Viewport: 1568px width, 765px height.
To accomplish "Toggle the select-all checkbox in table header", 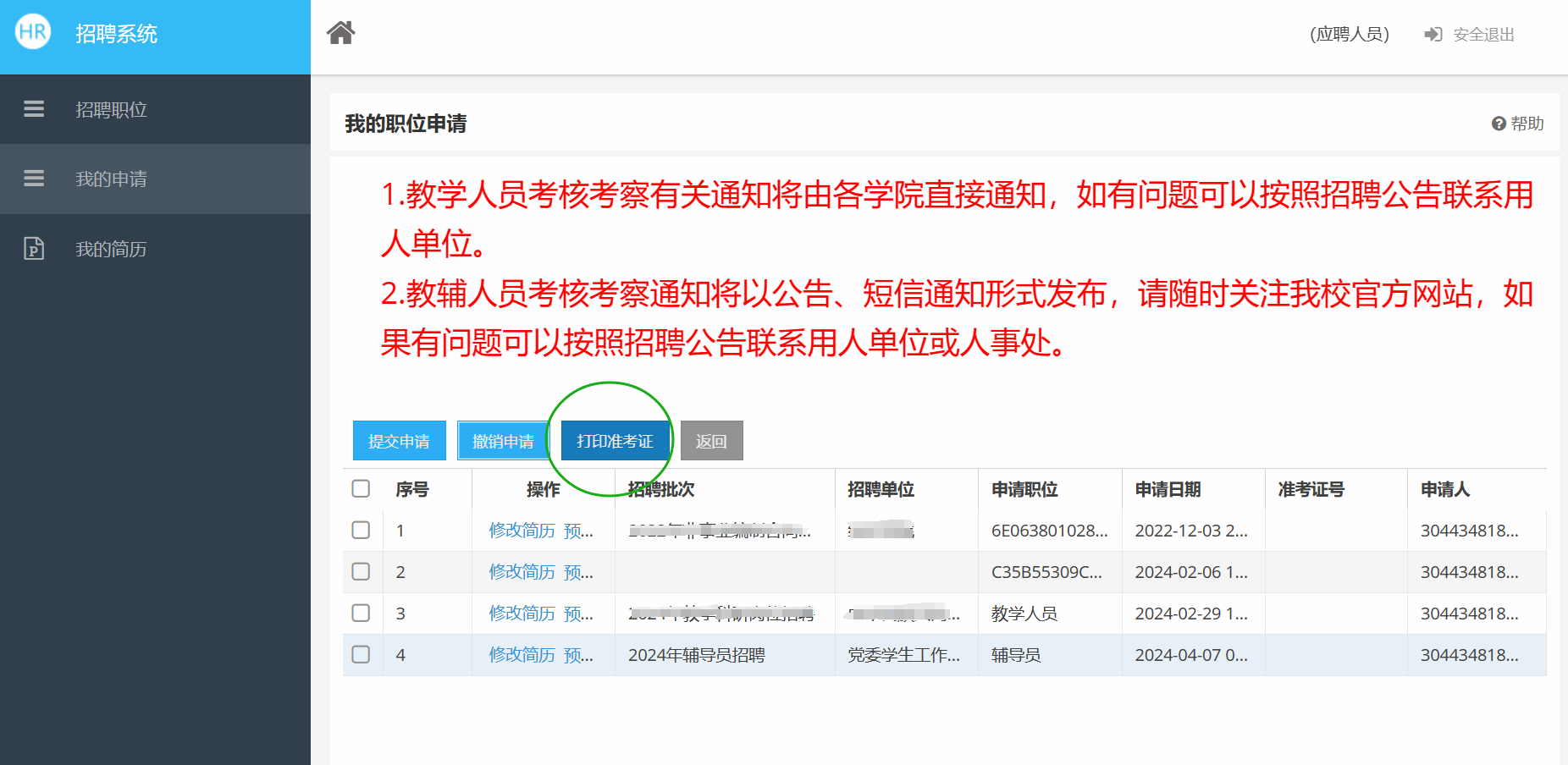I will click(361, 488).
